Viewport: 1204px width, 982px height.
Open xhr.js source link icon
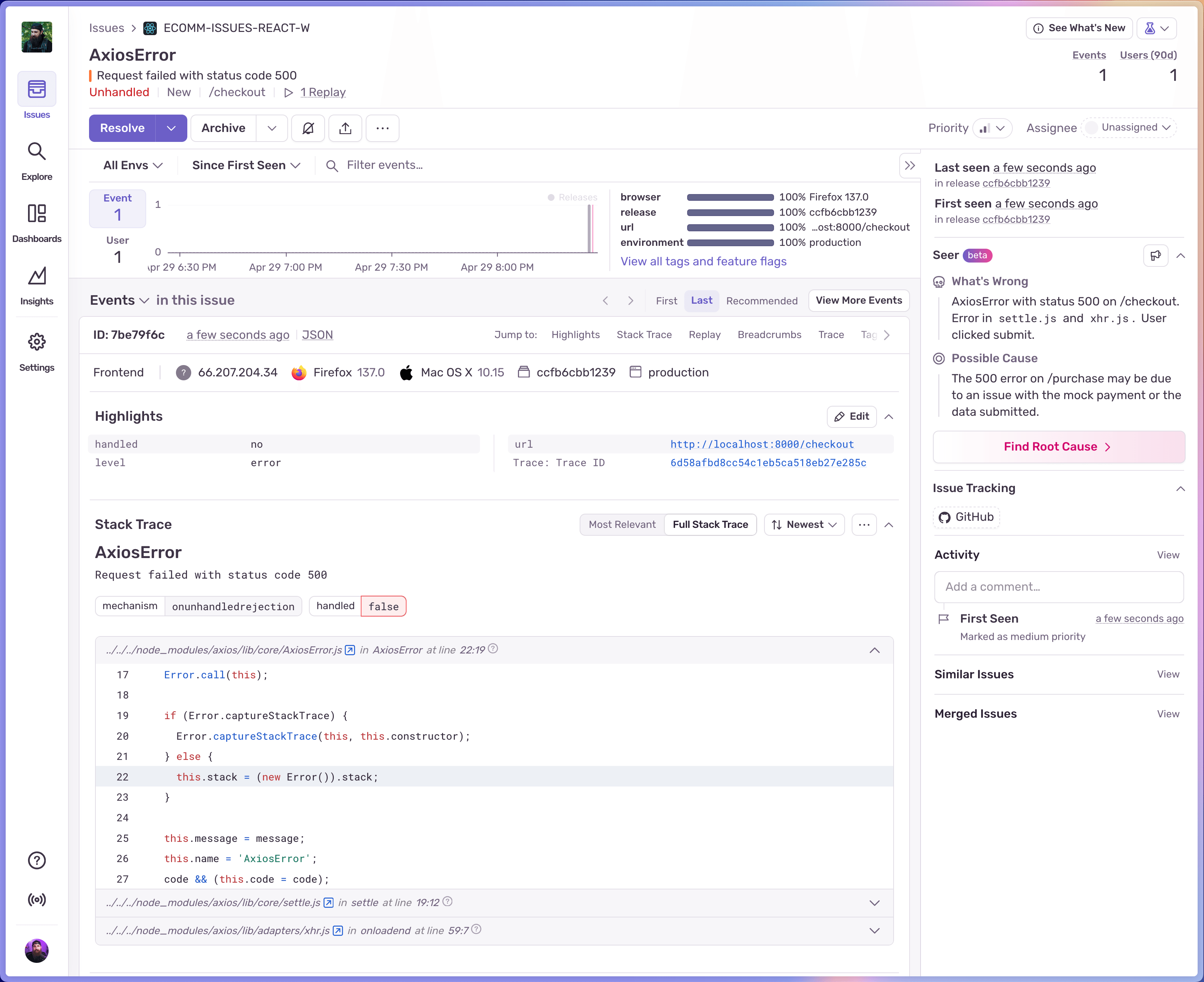point(338,931)
